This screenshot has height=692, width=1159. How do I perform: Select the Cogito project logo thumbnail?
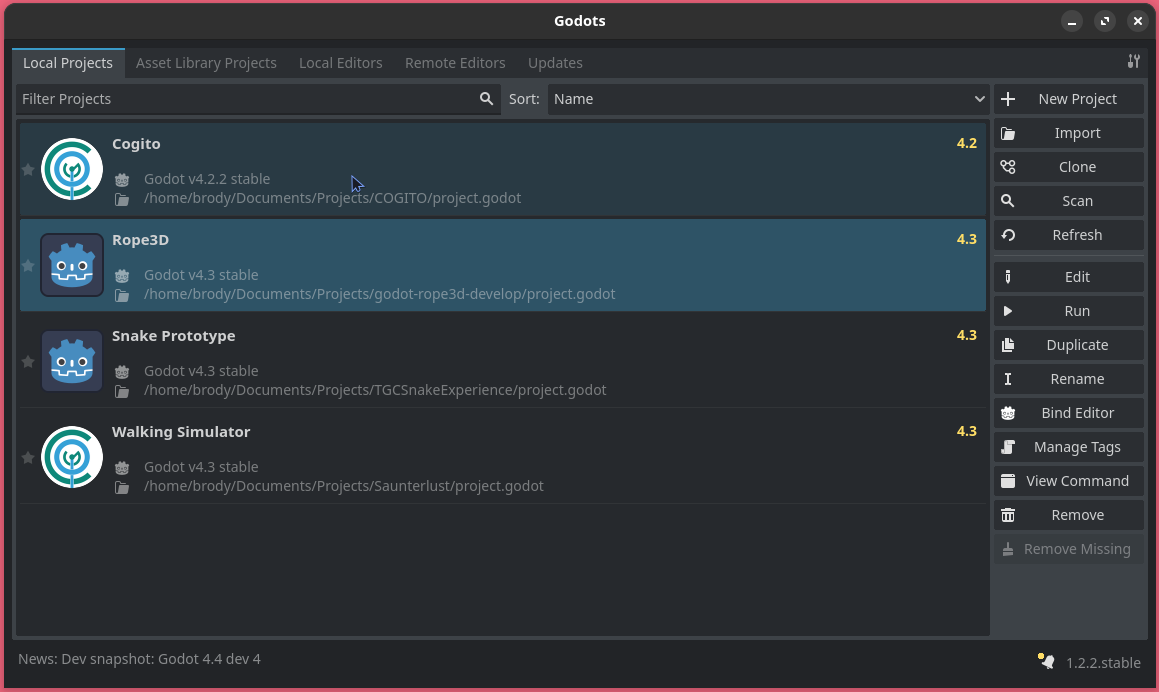tap(72, 169)
